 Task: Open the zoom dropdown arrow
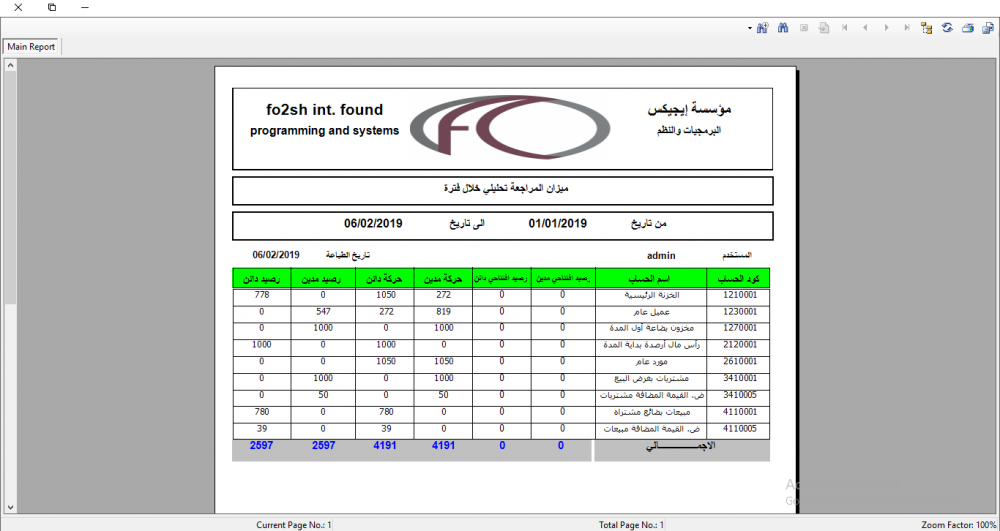pyautogui.click(x=749, y=29)
